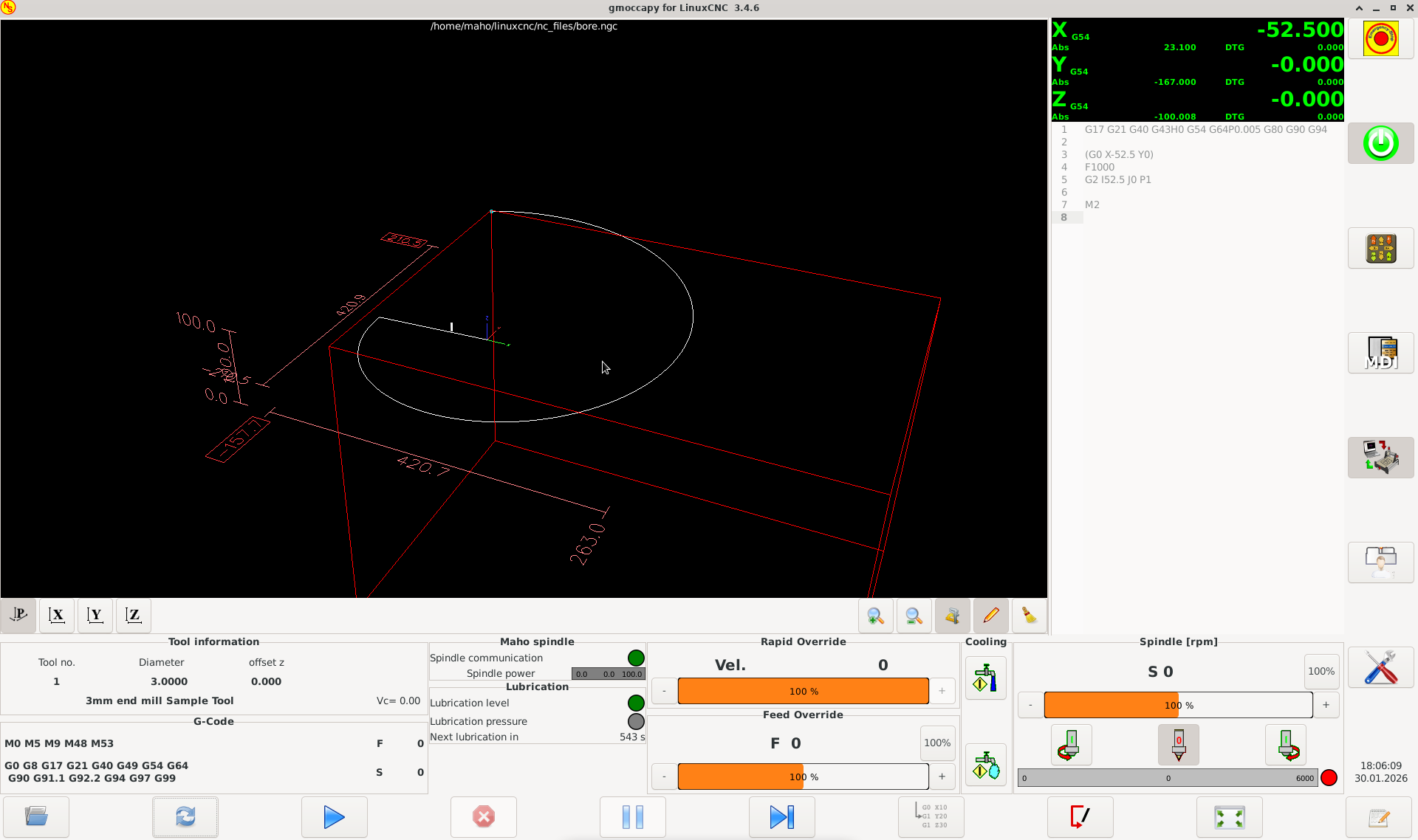Switch preview to Z view
The width and height of the screenshot is (1418, 840).
point(133,615)
